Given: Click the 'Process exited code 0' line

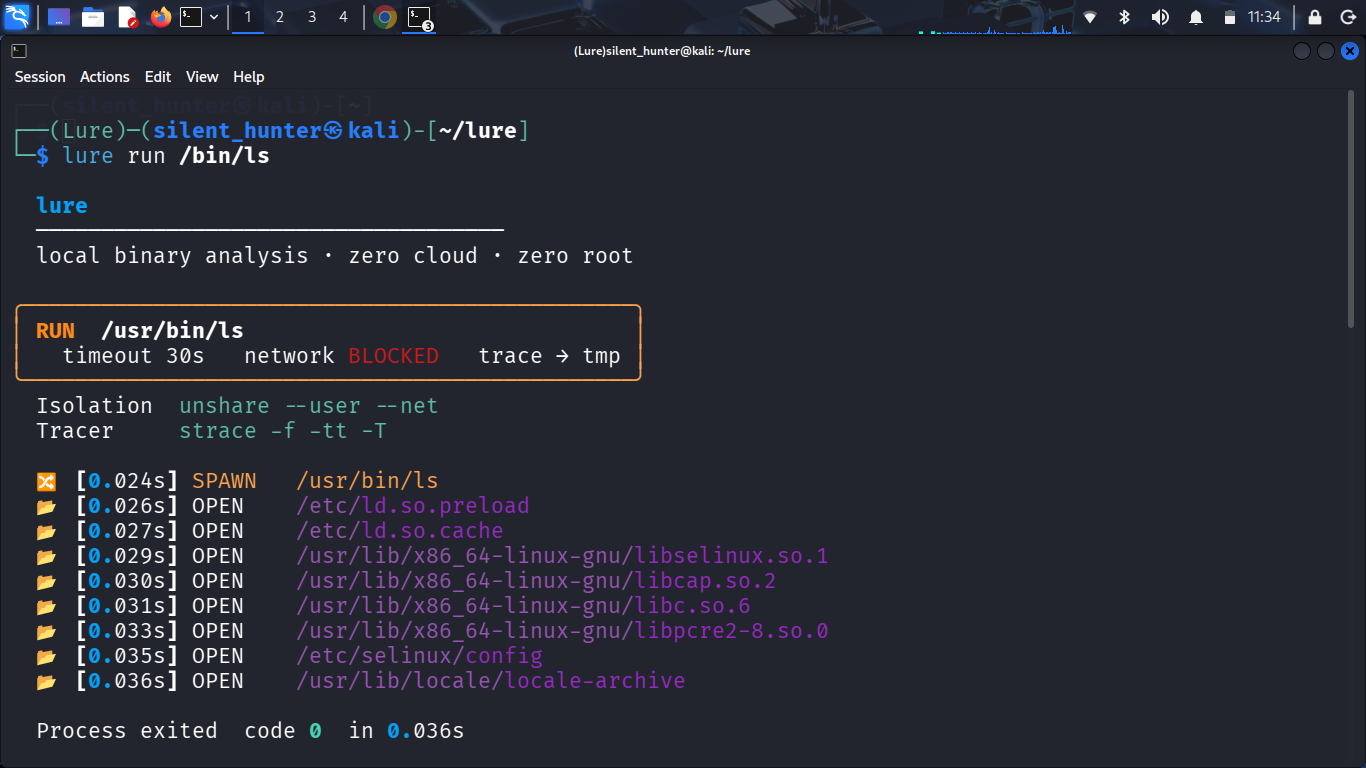Looking at the screenshot, I should pyautogui.click(x=179, y=731).
